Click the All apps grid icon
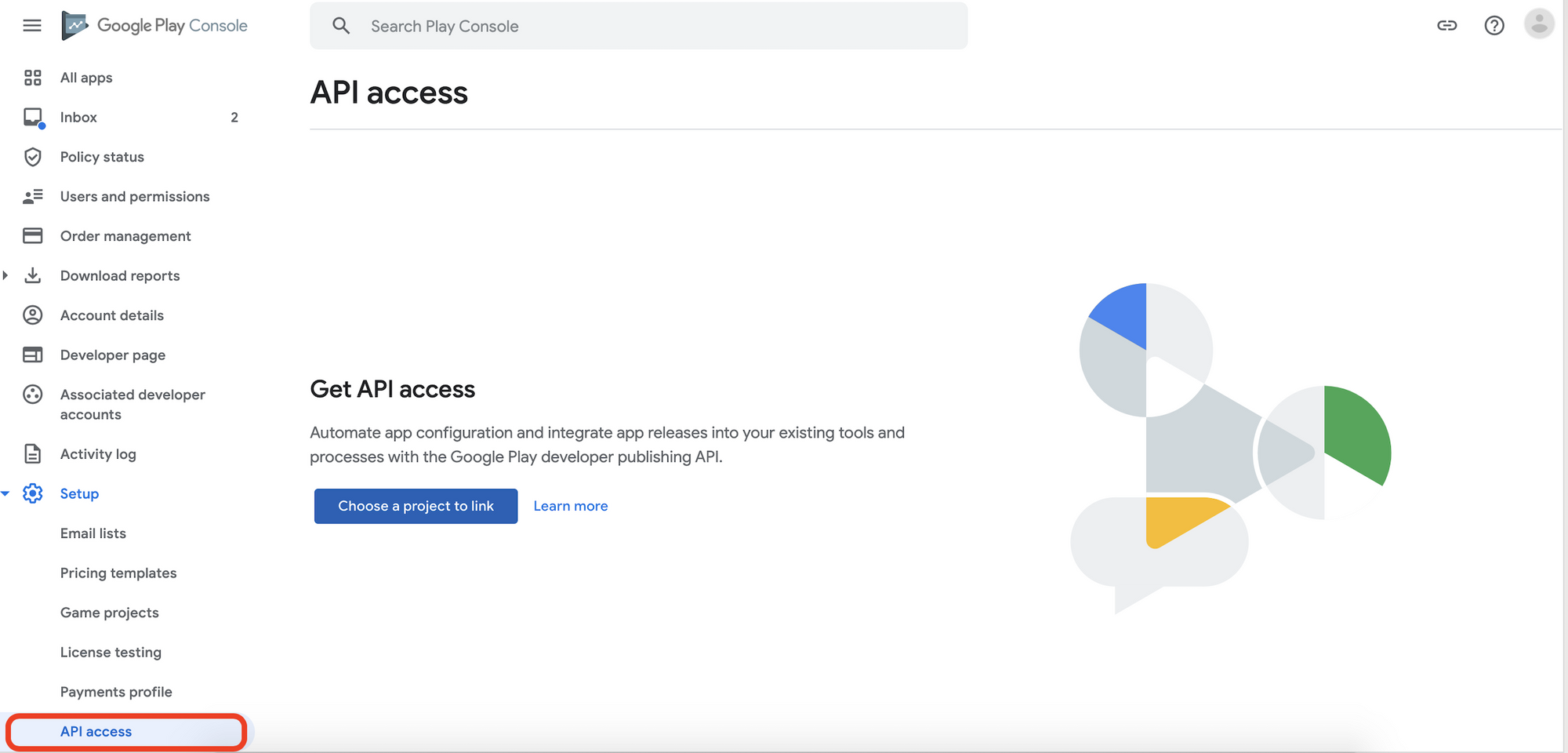The width and height of the screenshot is (1568, 753). pyautogui.click(x=32, y=78)
